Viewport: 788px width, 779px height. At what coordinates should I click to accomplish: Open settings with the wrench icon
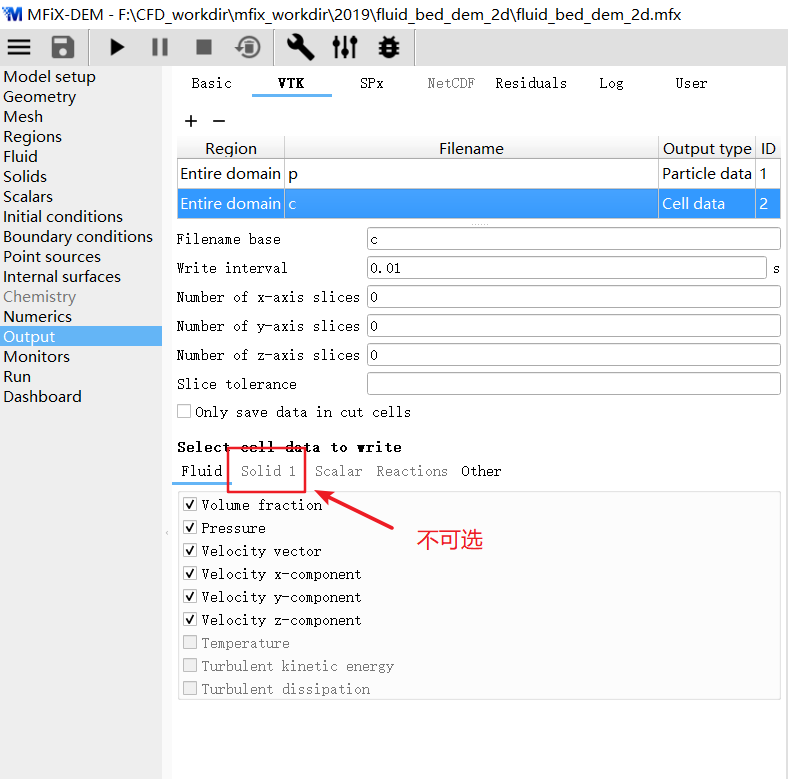point(300,47)
